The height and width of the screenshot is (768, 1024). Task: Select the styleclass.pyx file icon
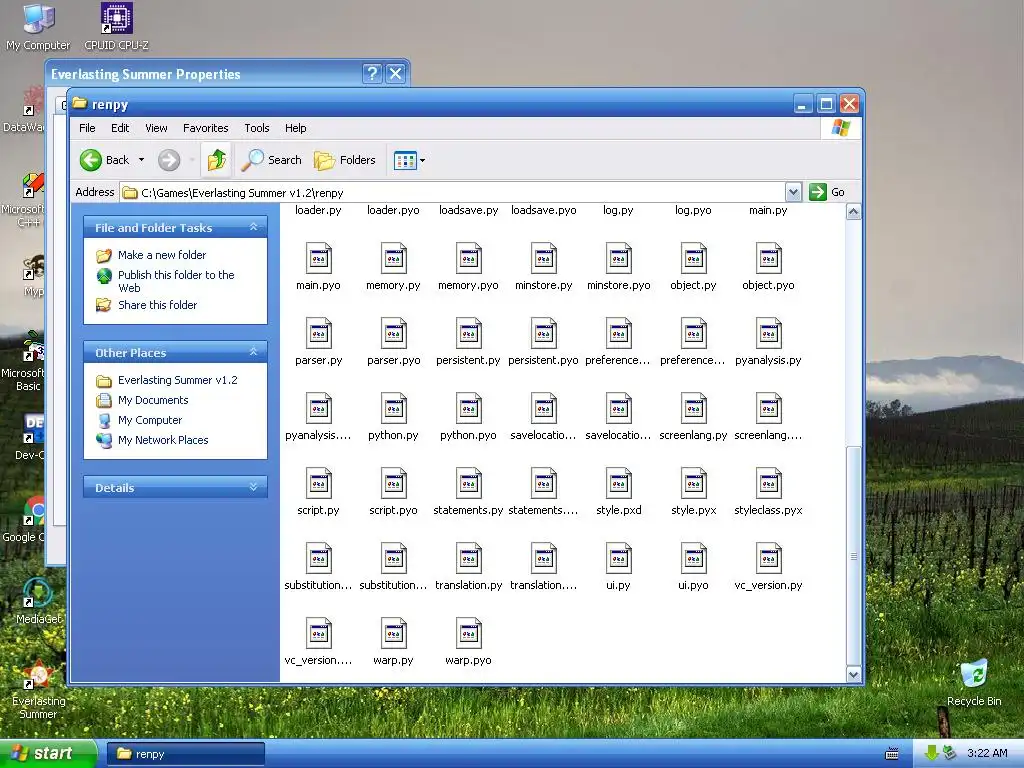[x=769, y=483]
